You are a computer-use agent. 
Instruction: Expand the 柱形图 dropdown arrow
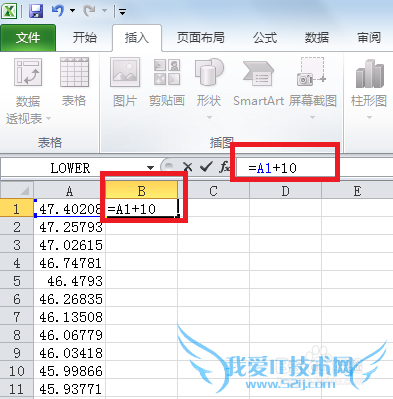click(x=369, y=117)
